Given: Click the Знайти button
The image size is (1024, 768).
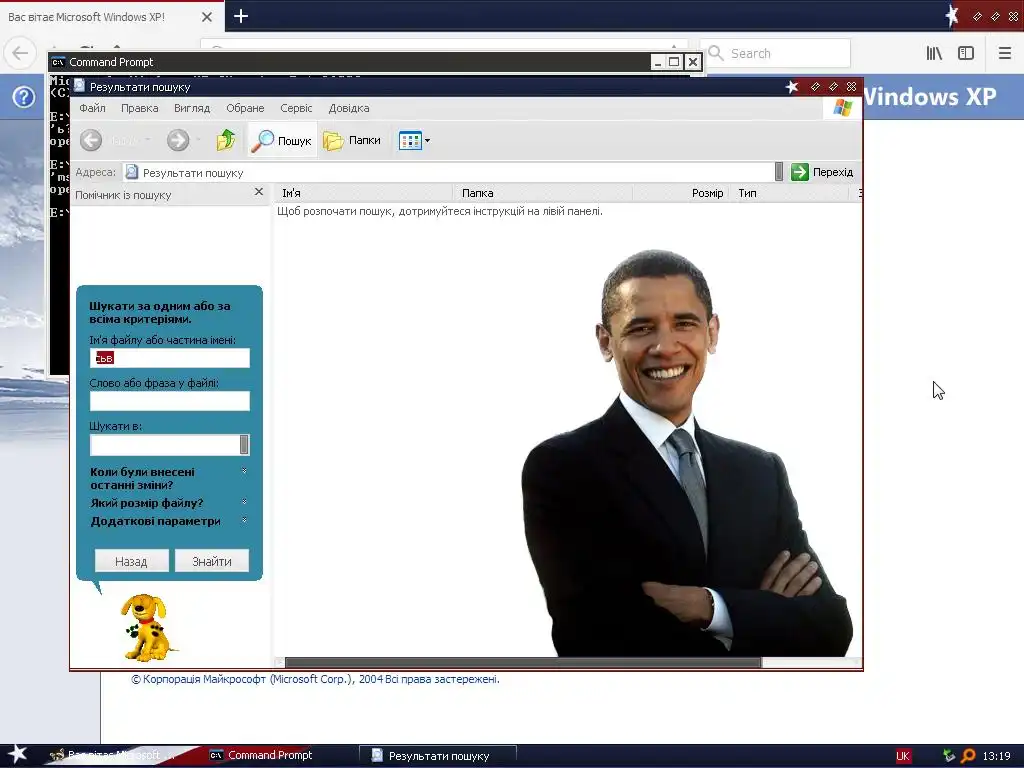Looking at the screenshot, I should pos(212,561).
